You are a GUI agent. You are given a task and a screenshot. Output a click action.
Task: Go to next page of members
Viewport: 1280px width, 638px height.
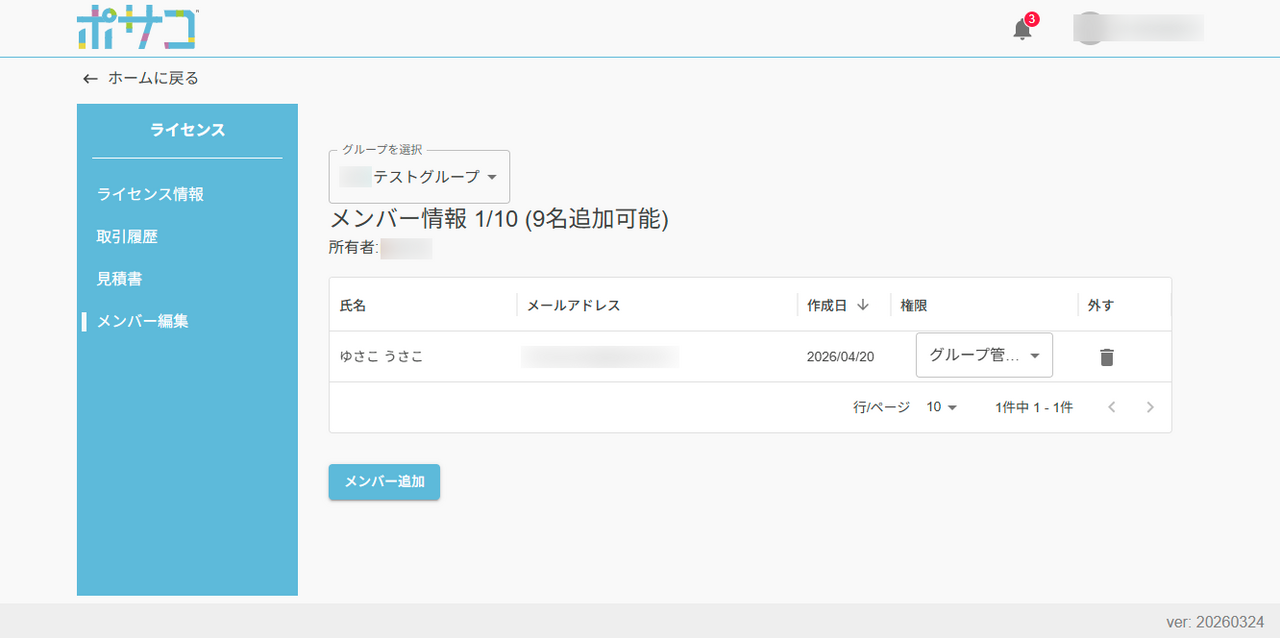(x=1150, y=407)
